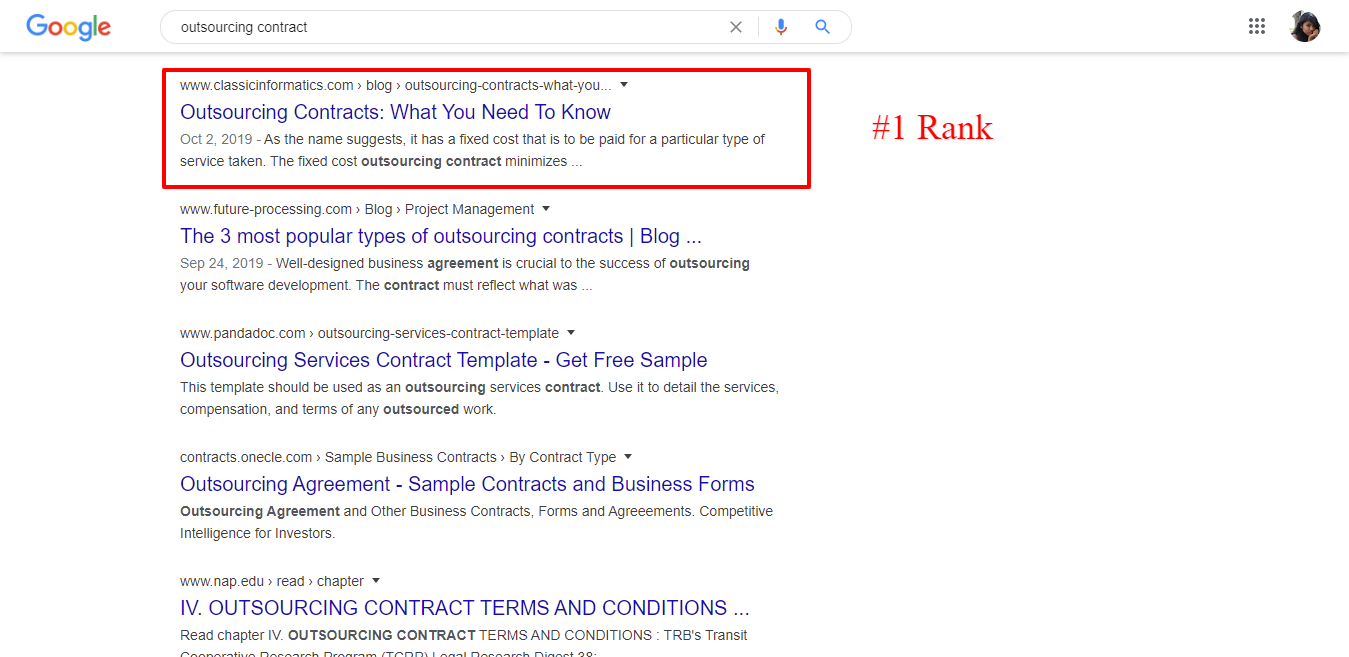Start voice search with the microphone icon

click(x=781, y=27)
